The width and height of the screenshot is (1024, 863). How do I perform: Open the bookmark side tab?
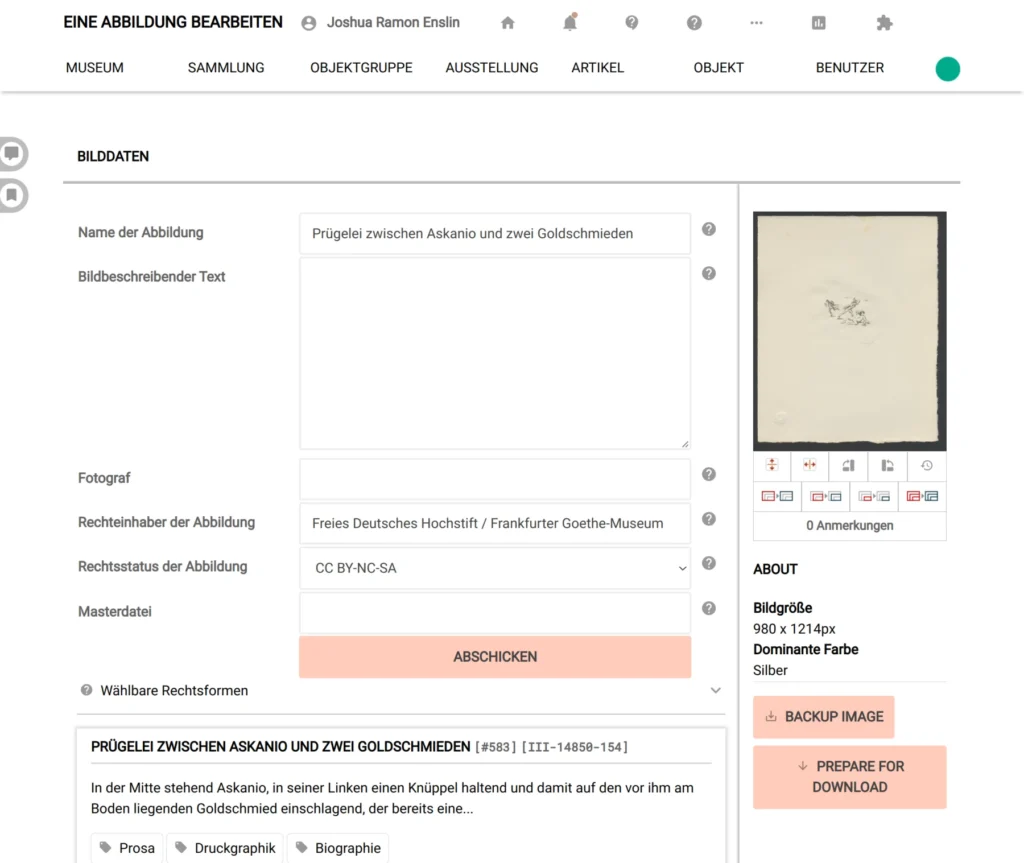point(12,195)
